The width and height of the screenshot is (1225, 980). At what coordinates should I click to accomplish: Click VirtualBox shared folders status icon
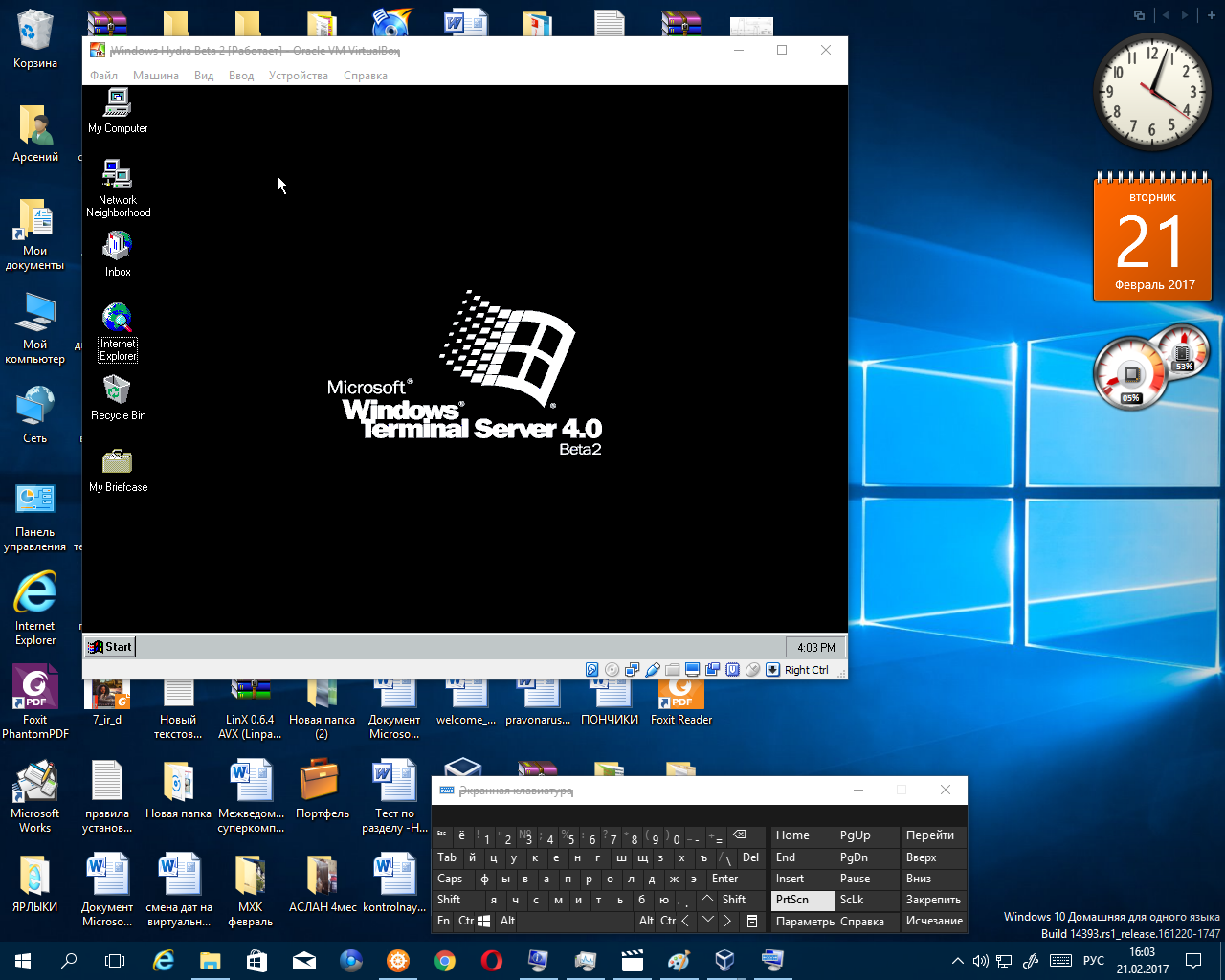pyautogui.click(x=673, y=670)
